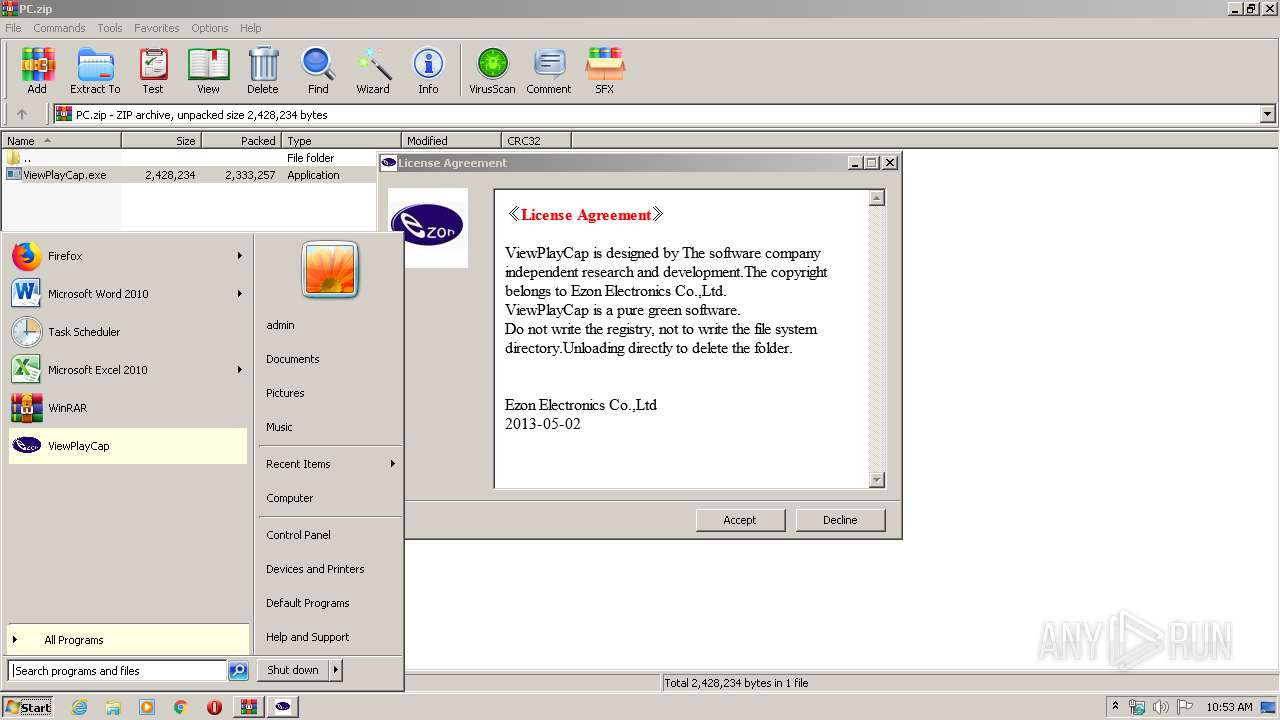1280x720 pixels.
Task: Open Task Scheduler from Start menu
Action: [x=127, y=332]
